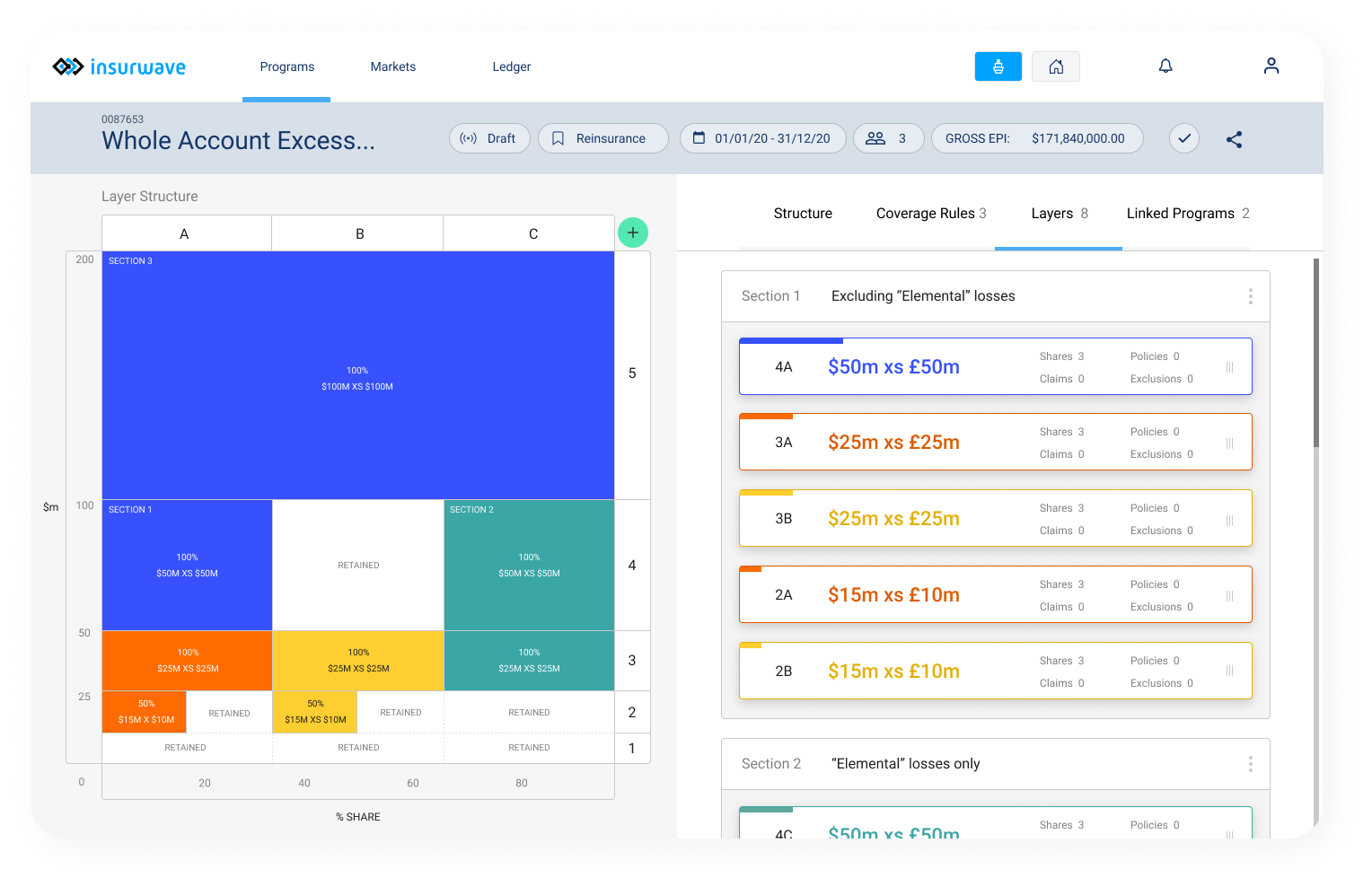
Task: Select column header A in layer structure
Action: click(x=186, y=233)
